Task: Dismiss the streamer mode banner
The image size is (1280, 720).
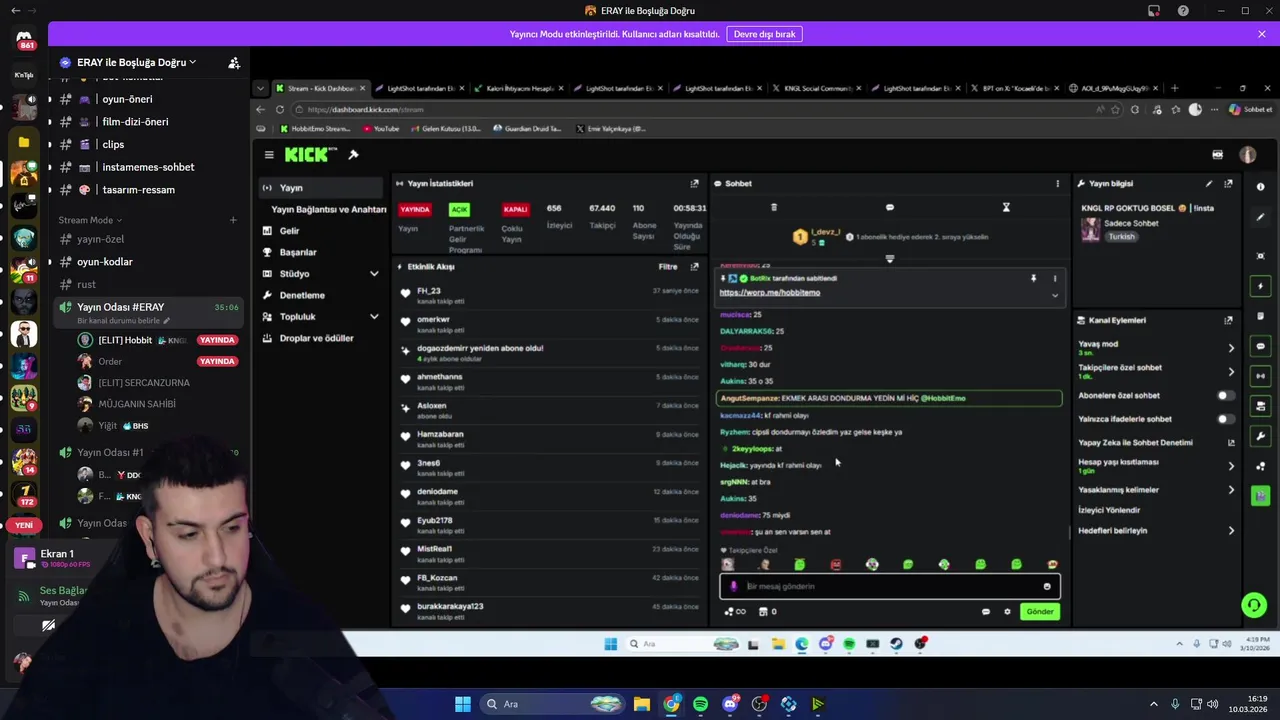Action: point(1262,34)
